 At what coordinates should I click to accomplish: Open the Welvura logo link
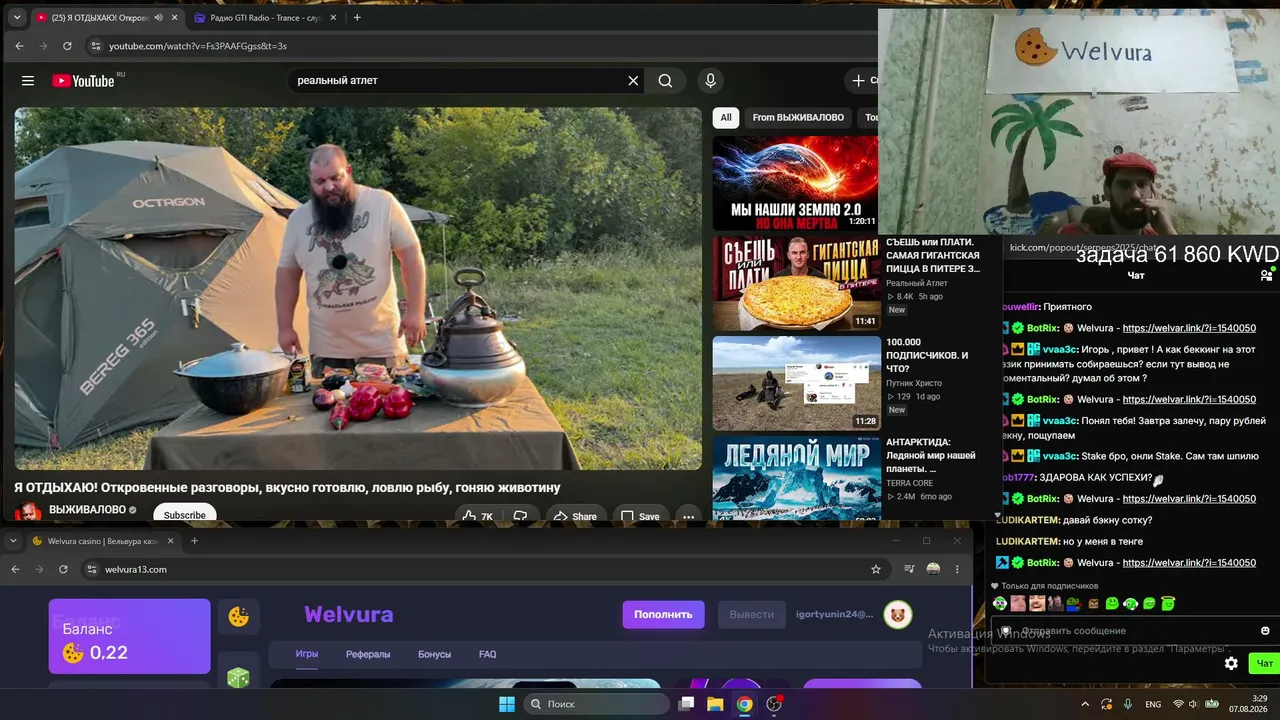(x=349, y=614)
